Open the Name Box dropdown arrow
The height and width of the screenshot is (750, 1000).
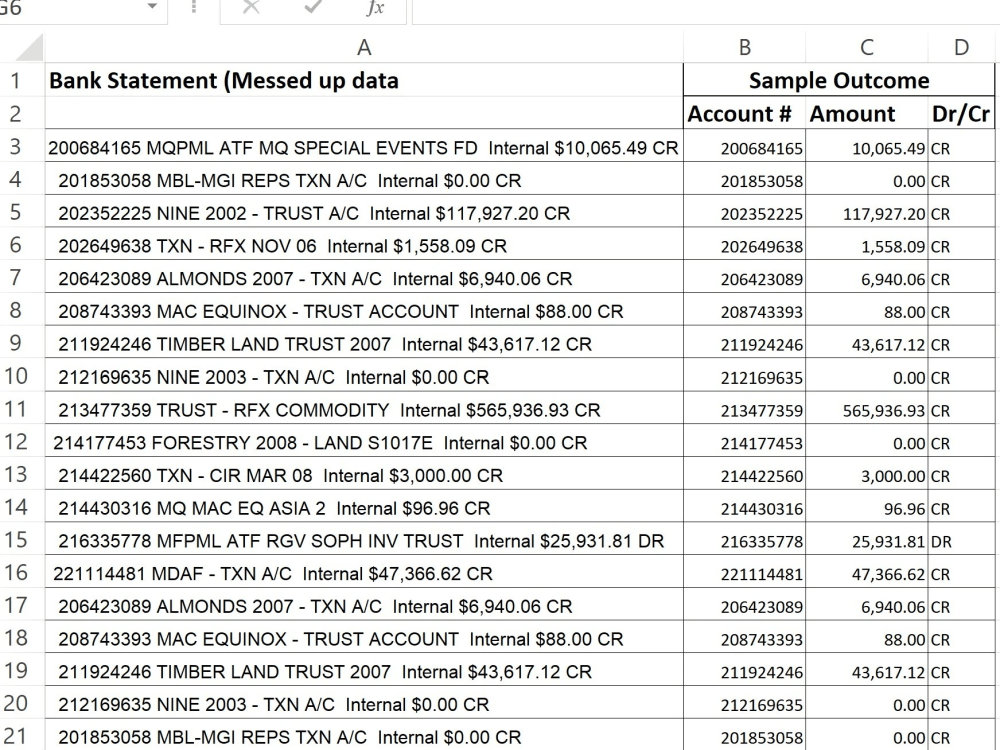[152, 6]
